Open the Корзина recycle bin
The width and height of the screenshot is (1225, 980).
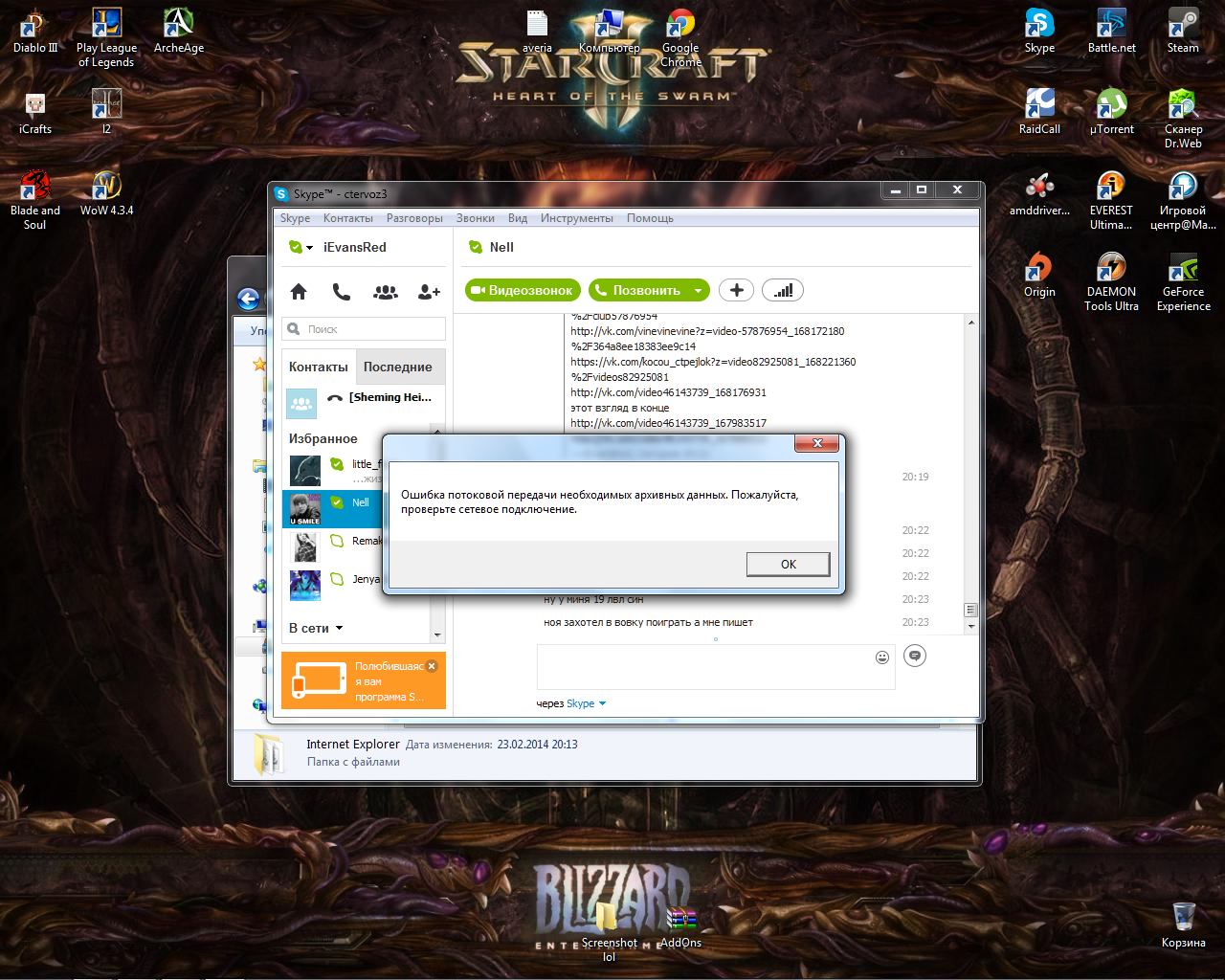(x=1183, y=925)
